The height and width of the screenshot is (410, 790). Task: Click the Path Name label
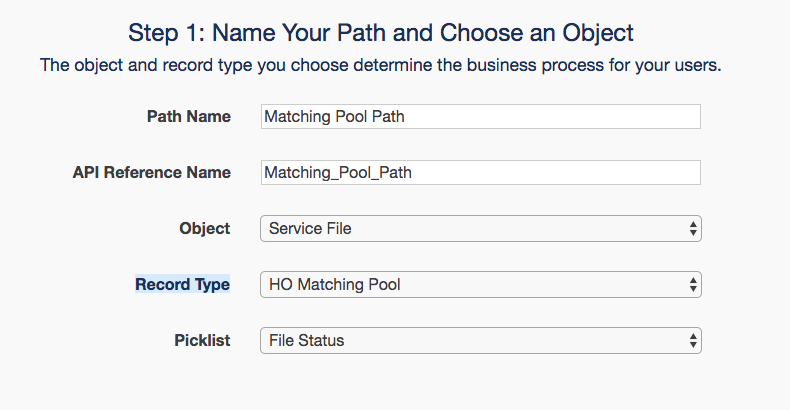[x=189, y=117]
